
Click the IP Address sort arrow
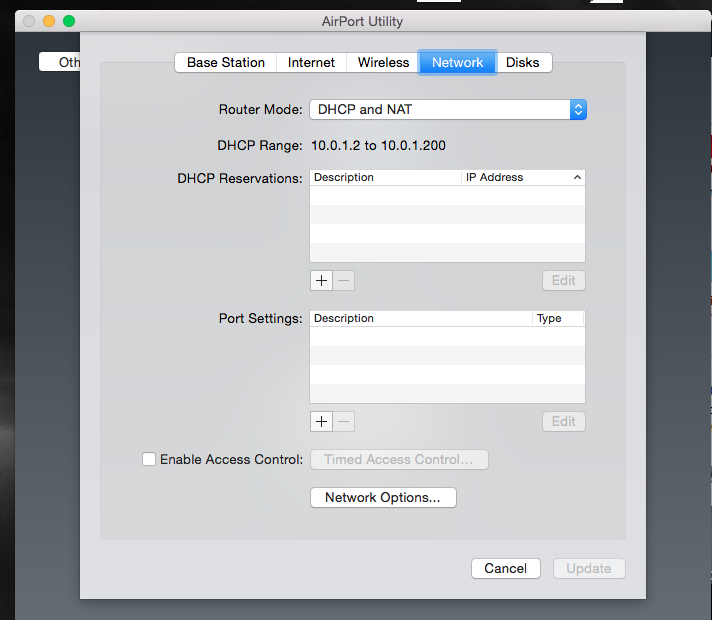tap(577, 177)
